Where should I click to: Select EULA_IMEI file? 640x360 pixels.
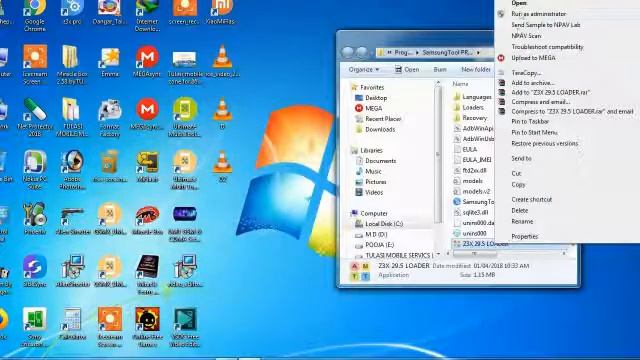[x=472, y=160]
